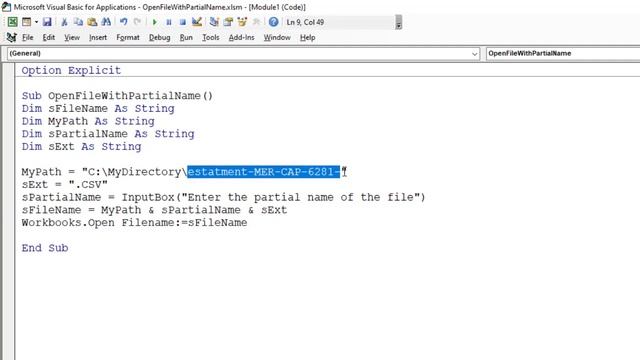Click the sExt = ".CSV" line
The width and height of the screenshot is (640, 360).
[x=64, y=184]
